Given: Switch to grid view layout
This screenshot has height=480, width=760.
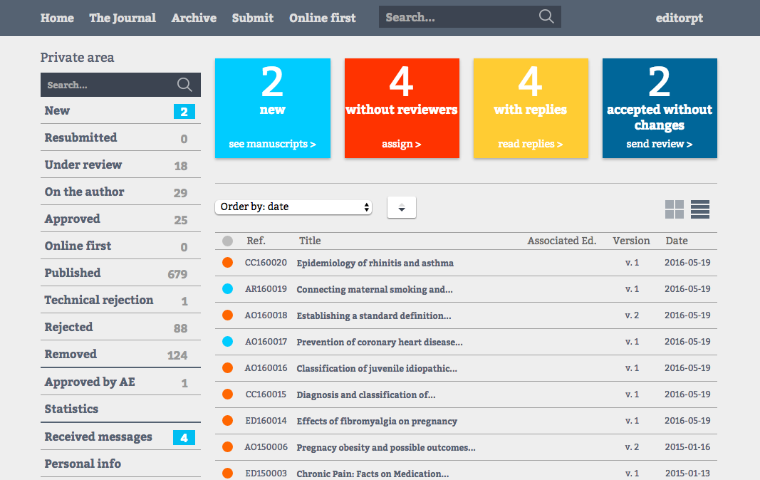Looking at the screenshot, I should pyautogui.click(x=675, y=209).
